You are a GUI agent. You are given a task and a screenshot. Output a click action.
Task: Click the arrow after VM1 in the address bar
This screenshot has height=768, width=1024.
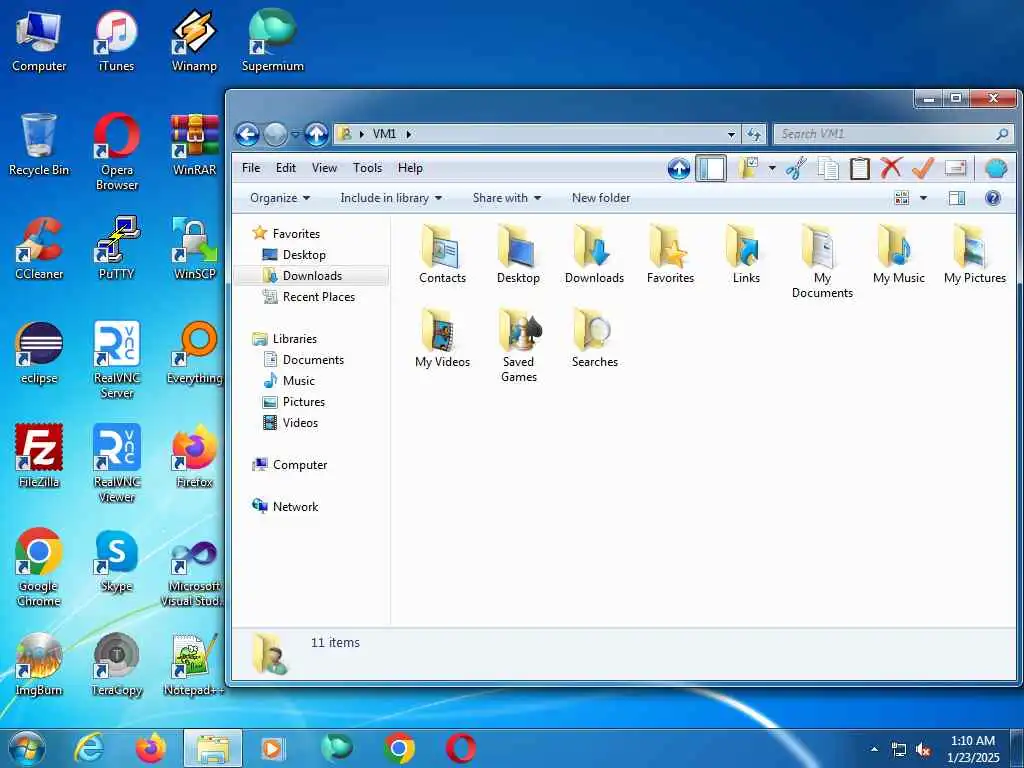[x=409, y=135]
